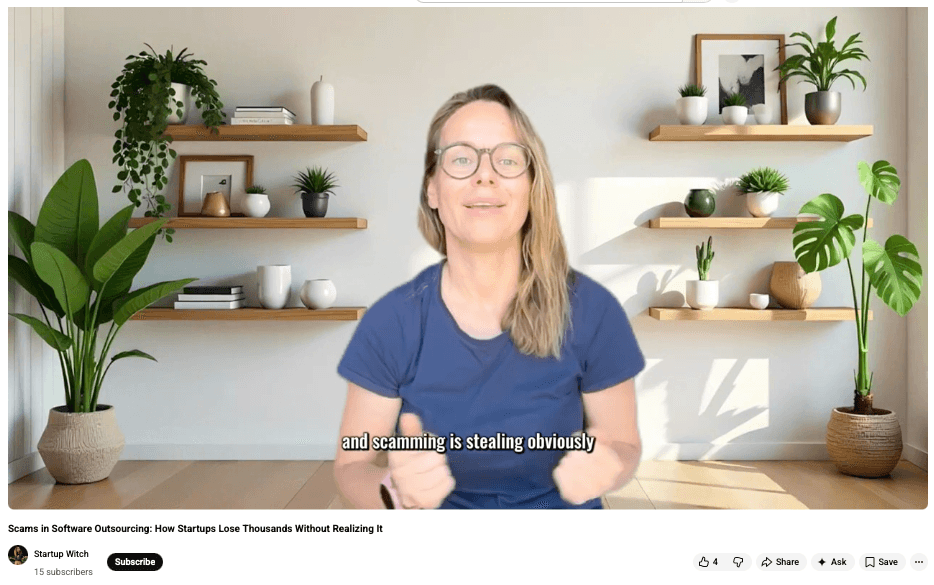Open the three-dot more actions menu
Viewport: 934px width, 585px height.
[x=919, y=562]
